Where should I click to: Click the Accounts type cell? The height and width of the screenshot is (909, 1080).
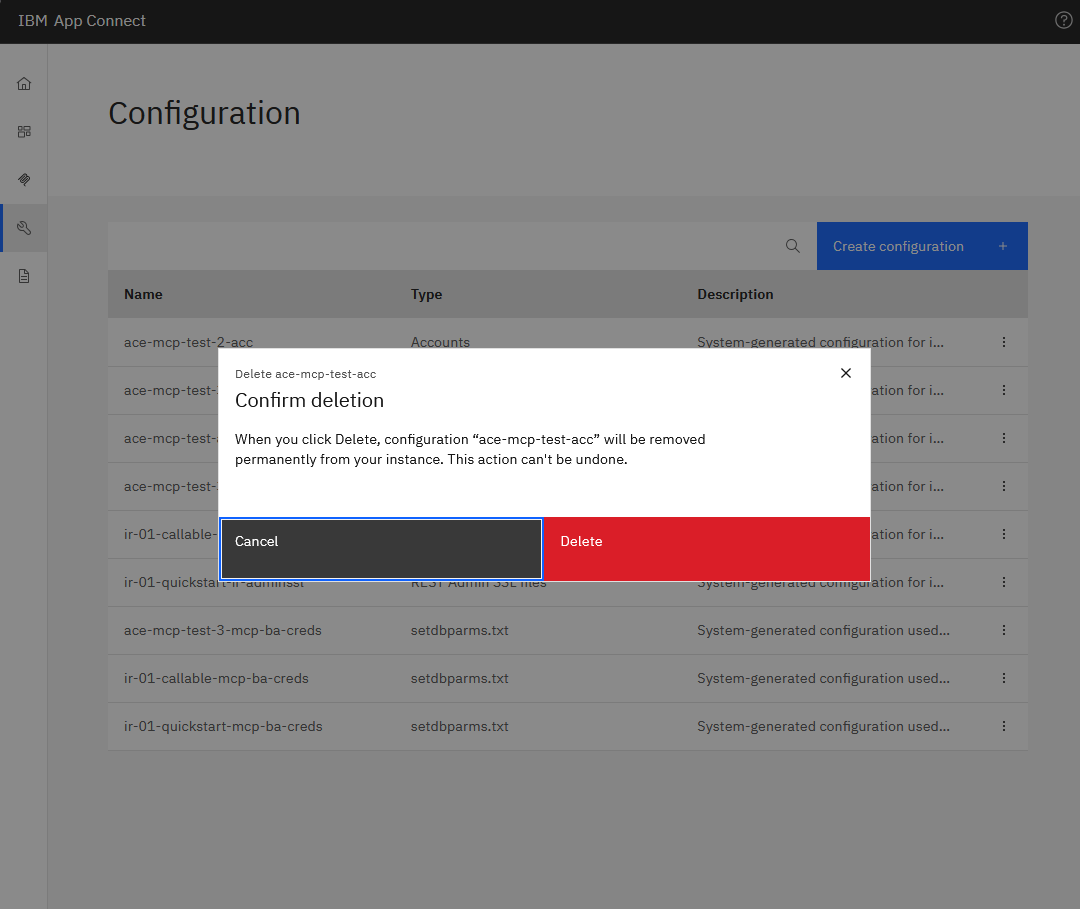click(x=440, y=342)
